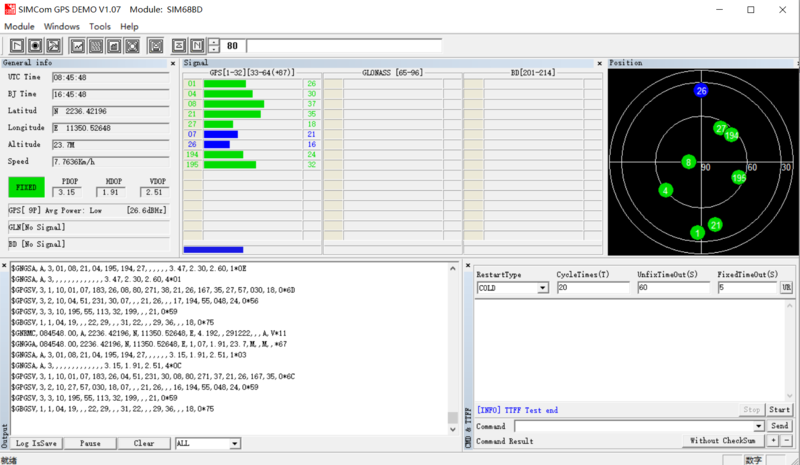The height and width of the screenshot is (465, 800).
Task: Click the TTFF result area scroll up arrow
Action: pos(789,306)
